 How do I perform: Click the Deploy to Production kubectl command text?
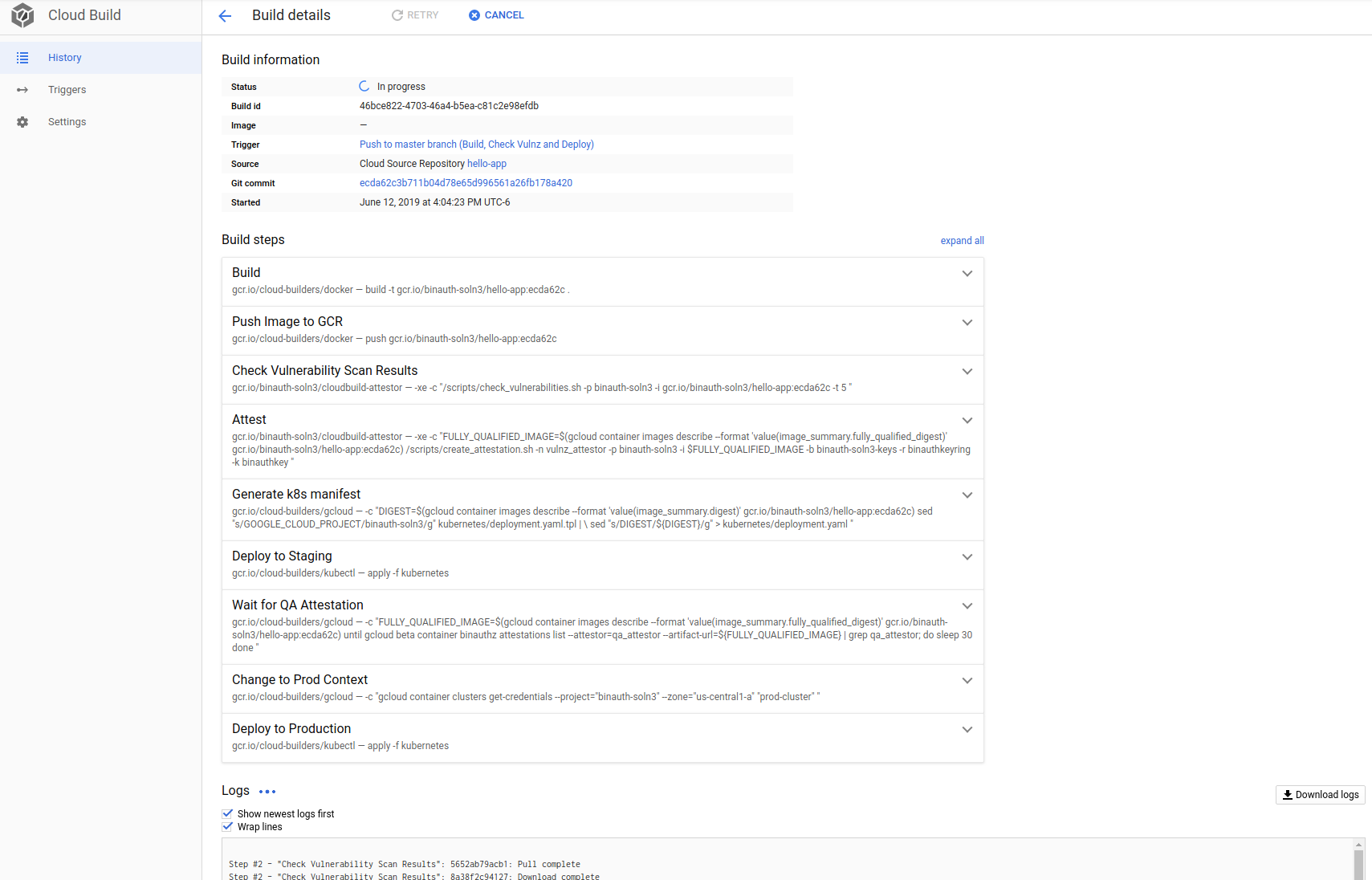(x=340, y=746)
